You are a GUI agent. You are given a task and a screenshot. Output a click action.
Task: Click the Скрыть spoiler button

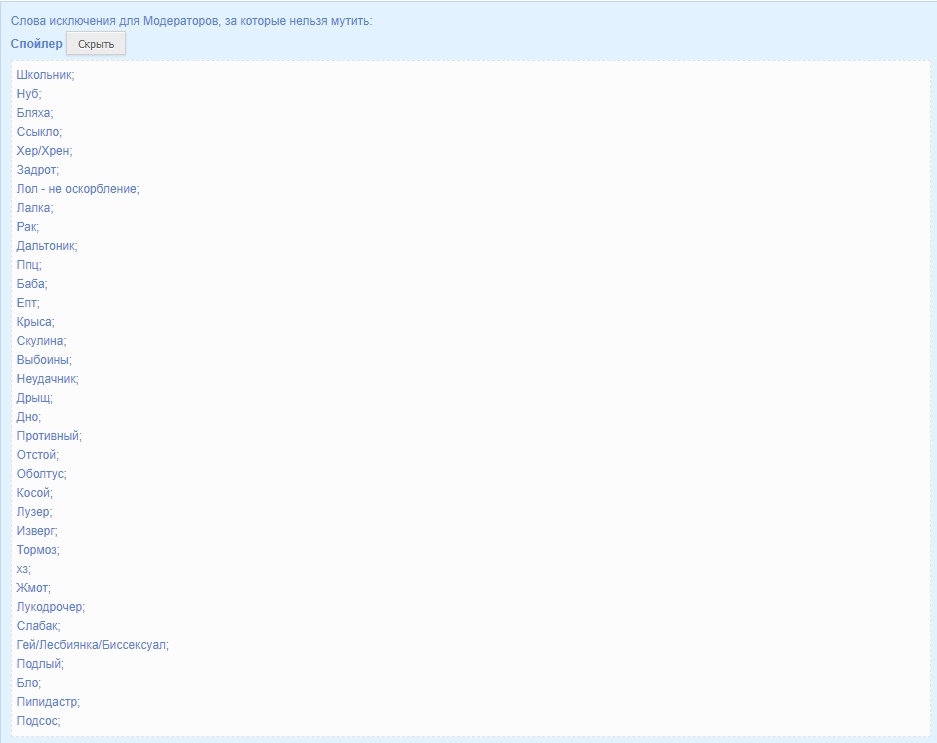coord(96,44)
